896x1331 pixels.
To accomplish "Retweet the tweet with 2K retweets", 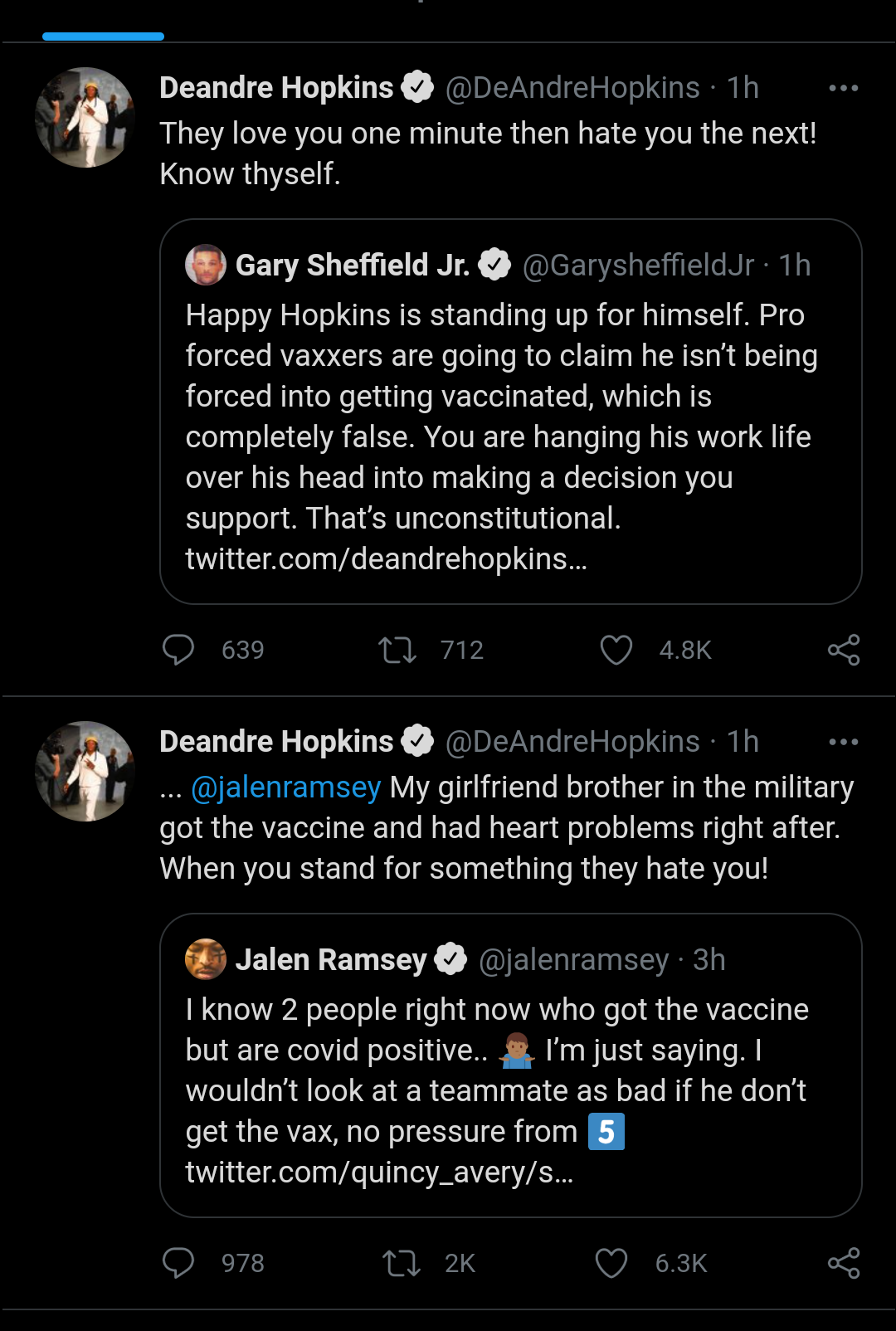I will (401, 1263).
